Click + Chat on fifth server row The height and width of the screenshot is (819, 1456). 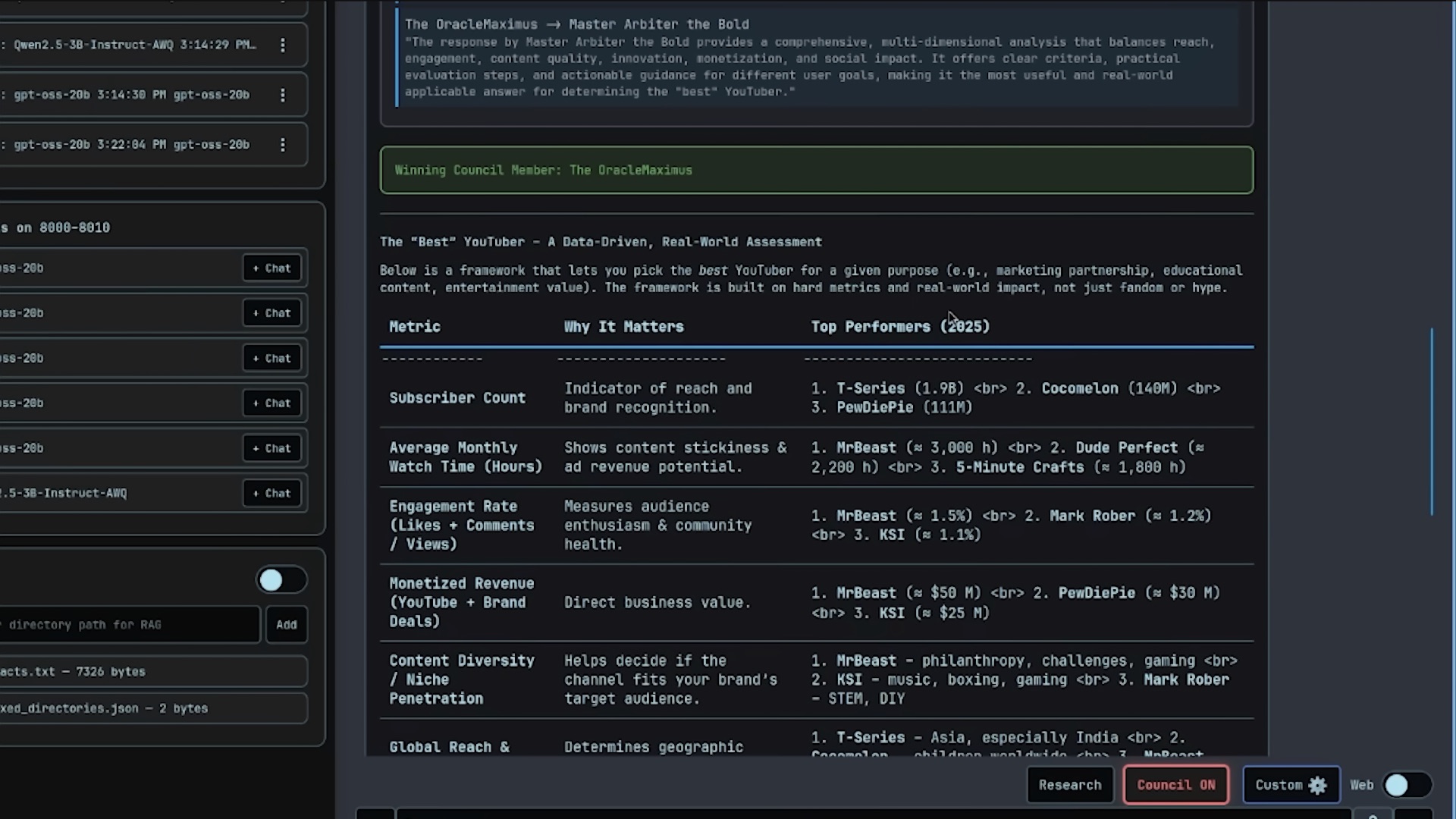point(271,448)
